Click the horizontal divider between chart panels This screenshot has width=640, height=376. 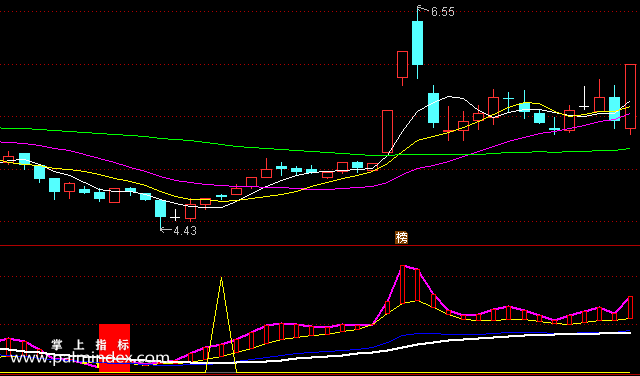[x=320, y=246]
